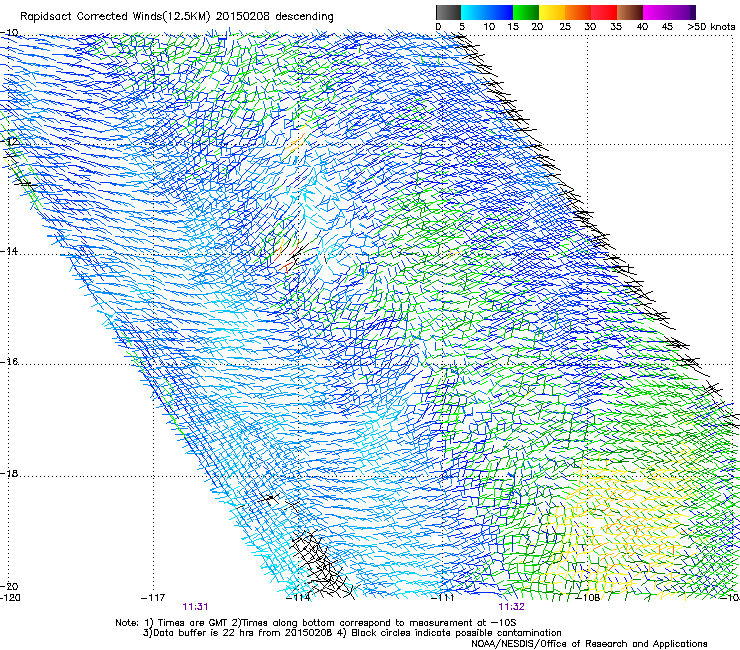Click the '-20' latitude axis label
Screen dimensions: 740x650
pyautogui.click(x=9, y=586)
